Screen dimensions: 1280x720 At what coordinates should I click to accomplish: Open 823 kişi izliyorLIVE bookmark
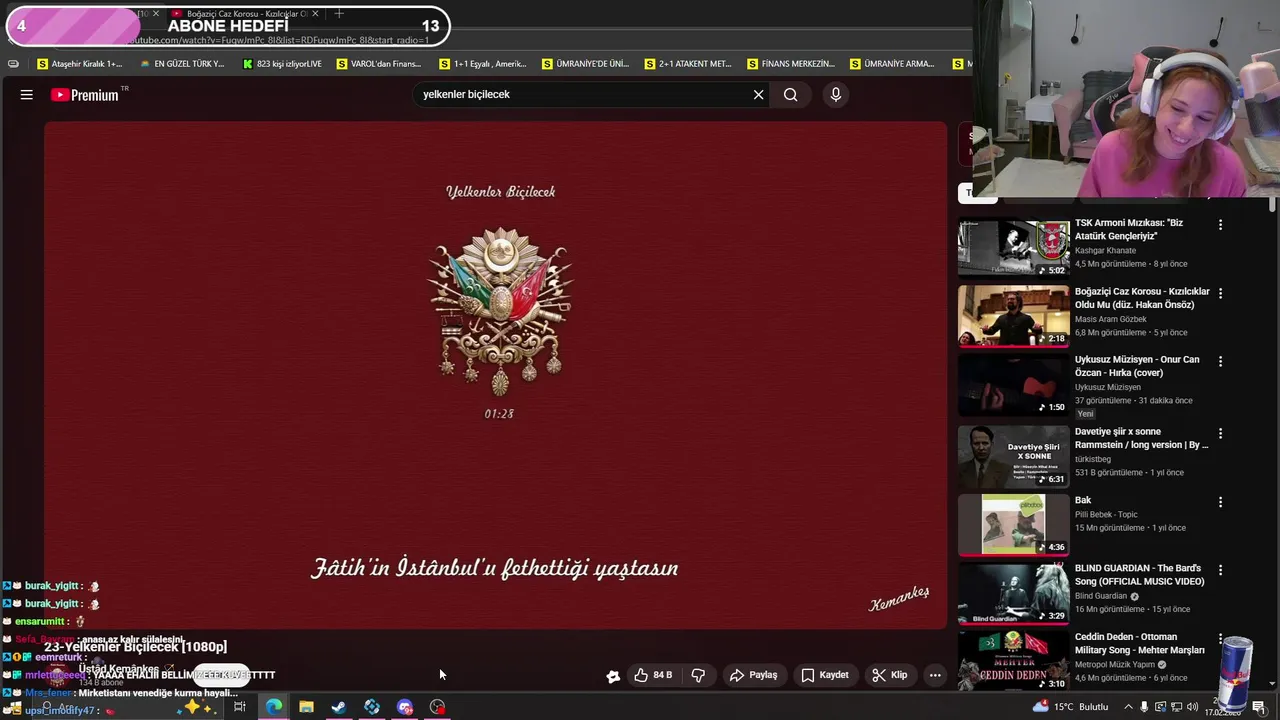click(x=282, y=64)
